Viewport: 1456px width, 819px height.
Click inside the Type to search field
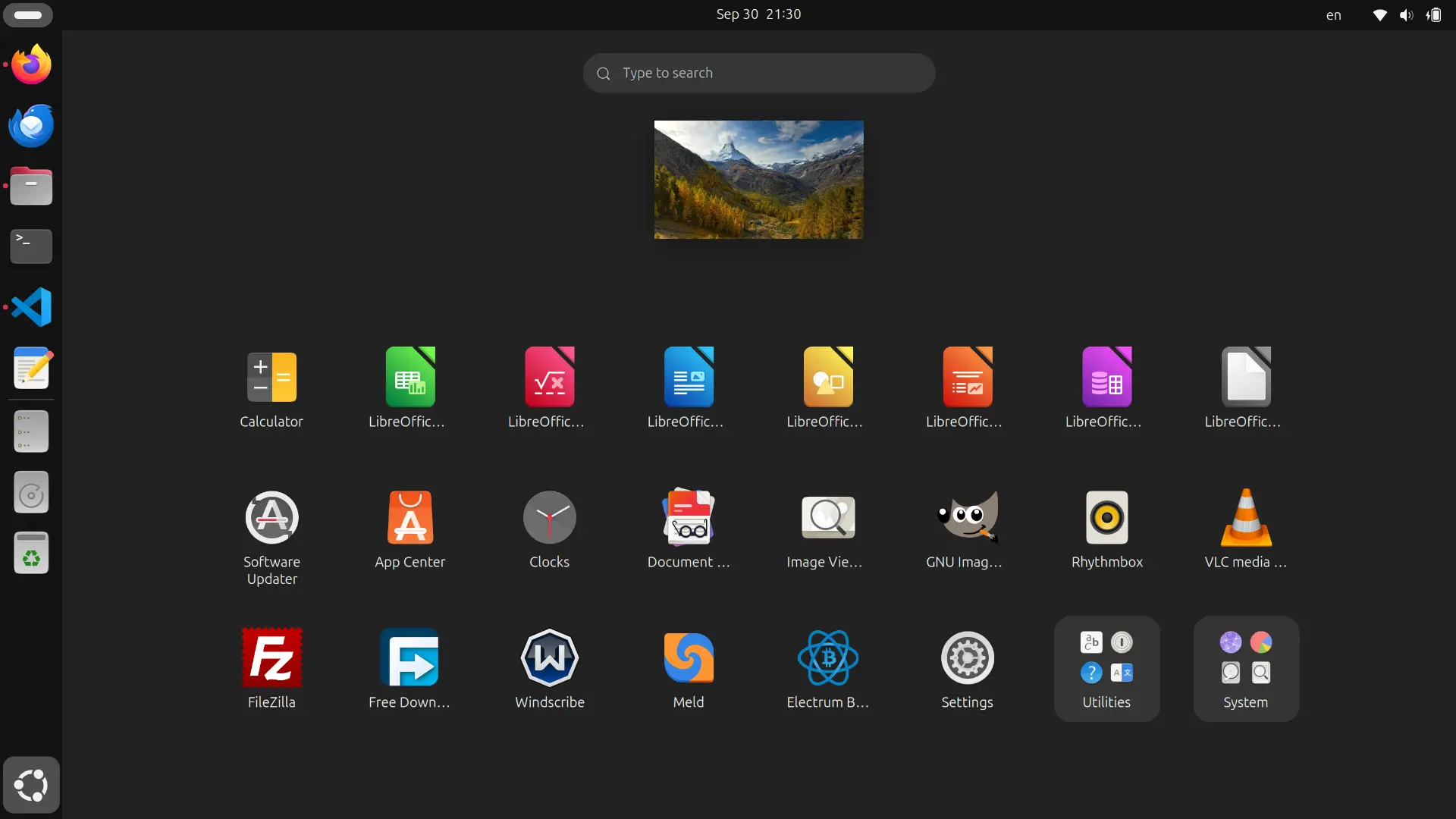[758, 73]
